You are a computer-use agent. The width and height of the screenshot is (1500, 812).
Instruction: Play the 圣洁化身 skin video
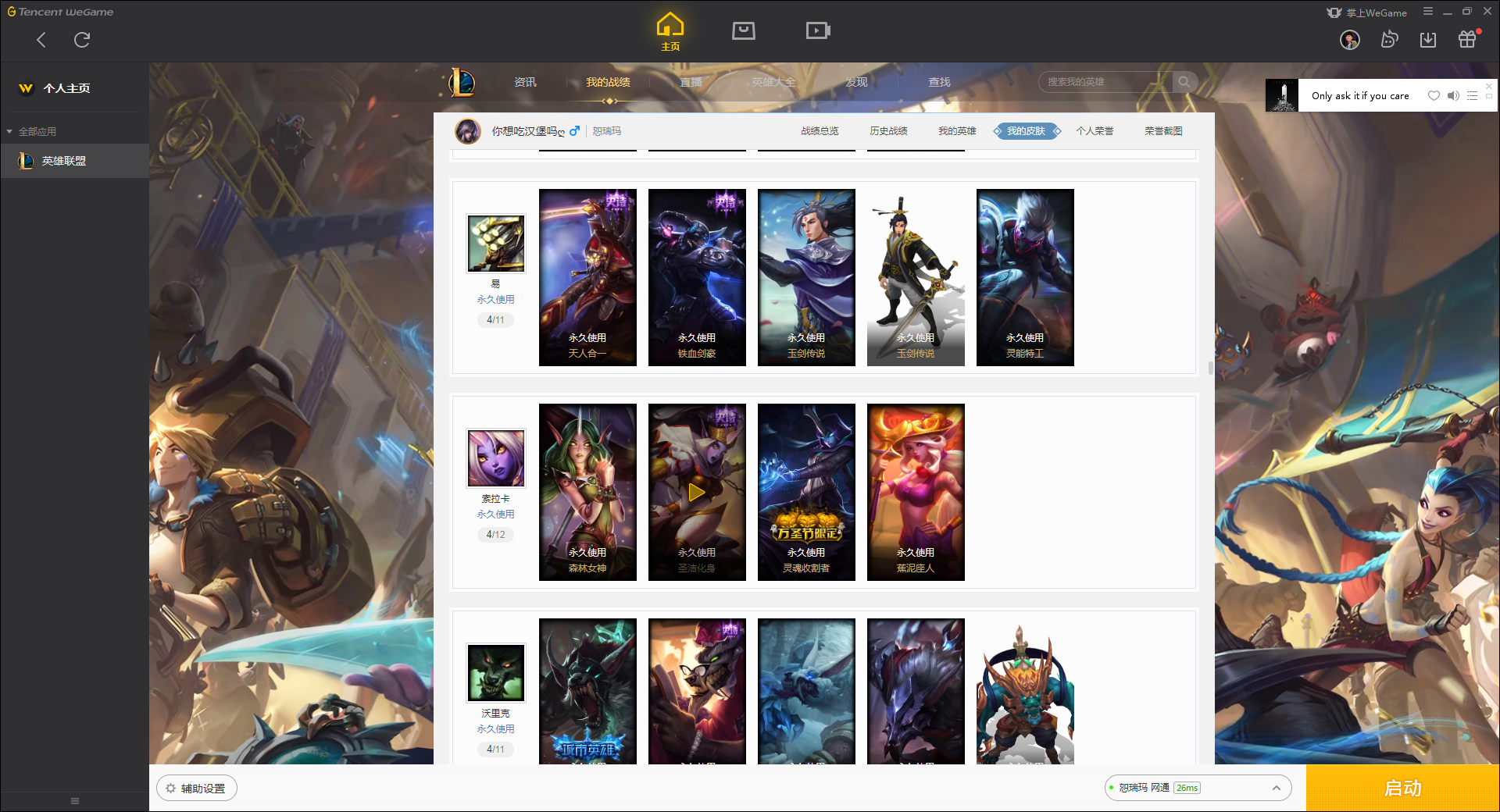click(697, 492)
